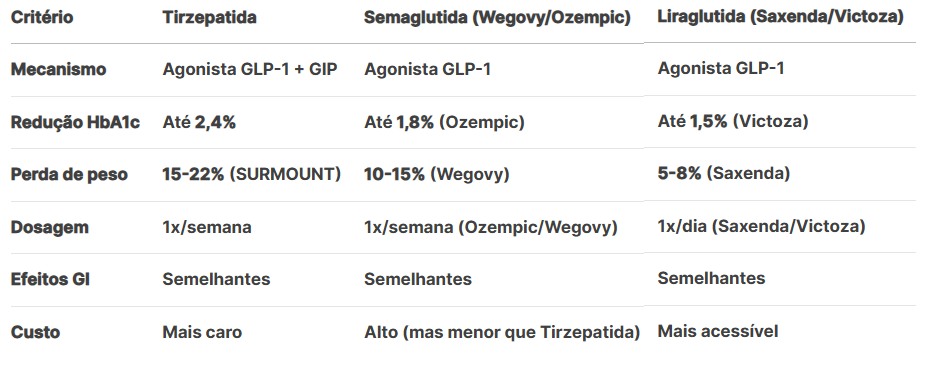Select the Tirzepatida column header
The width and height of the screenshot is (942, 372).
pos(209,17)
